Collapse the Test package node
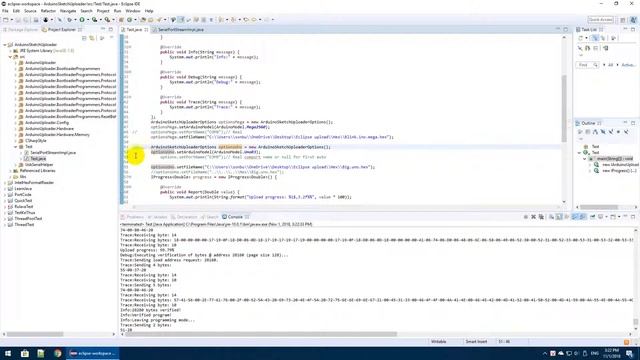The image size is (640, 360). tap(16, 147)
